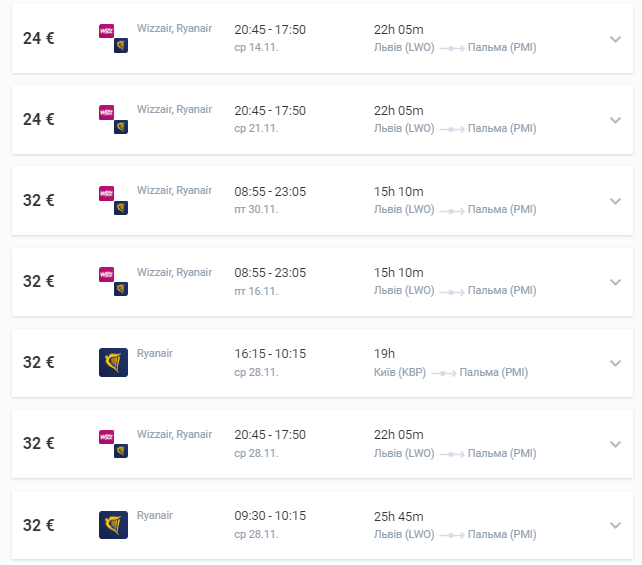Image resolution: width=642 pixels, height=565 pixels.
Task: Expand the 20:45 flight on 28.11
Action: click(x=615, y=444)
